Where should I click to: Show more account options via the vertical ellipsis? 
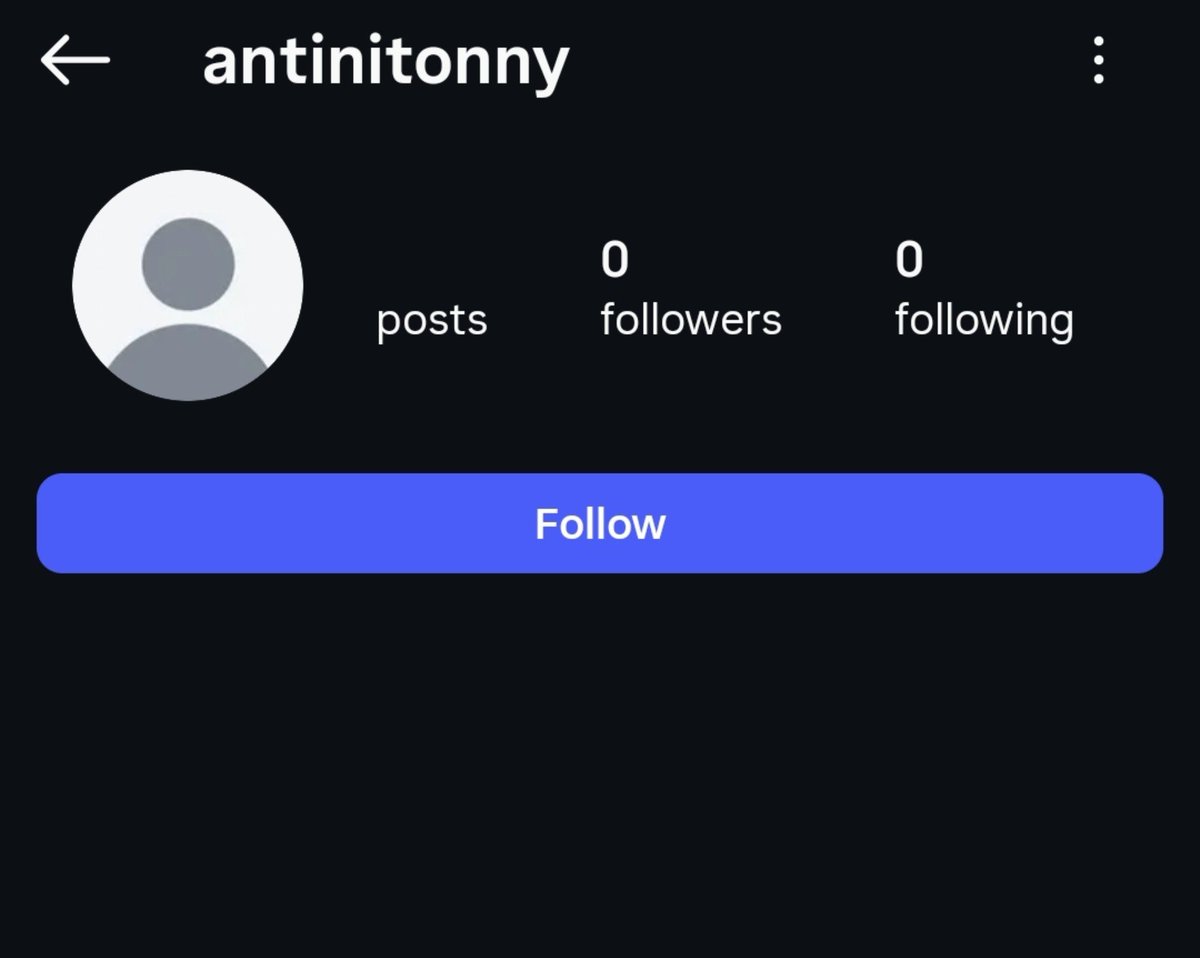coord(1098,60)
